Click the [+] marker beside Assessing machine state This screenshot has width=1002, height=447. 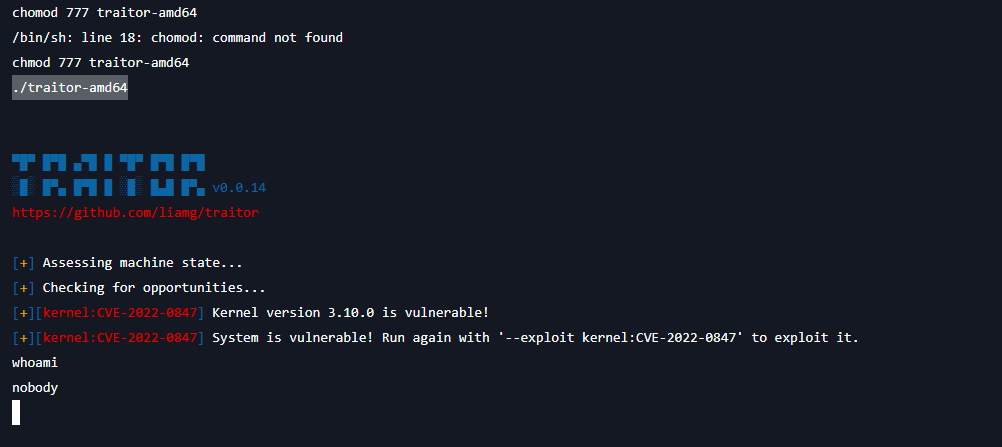[x=24, y=263]
